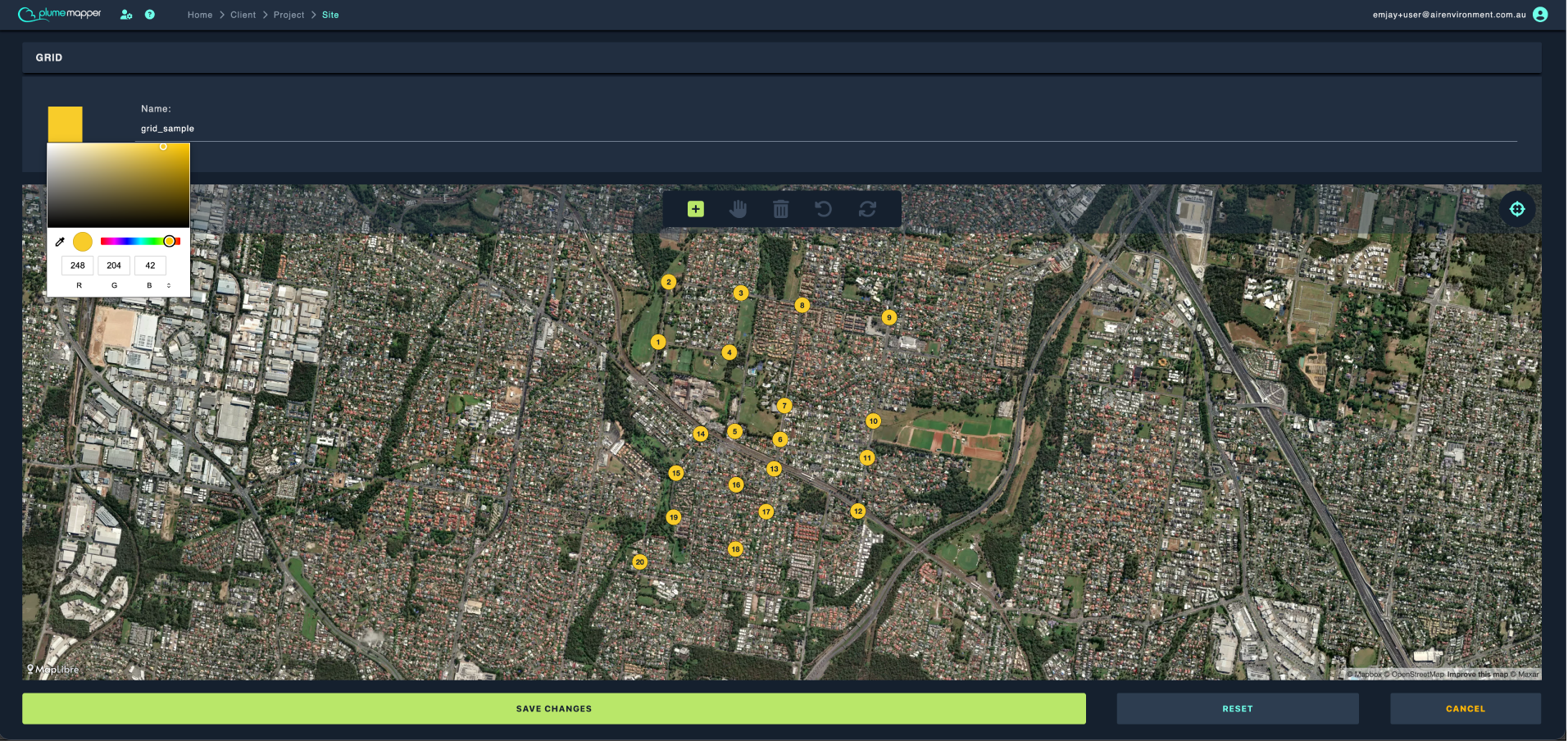The width and height of the screenshot is (1568, 741).
Task: Click the rainbow hue slider
Action: point(140,241)
